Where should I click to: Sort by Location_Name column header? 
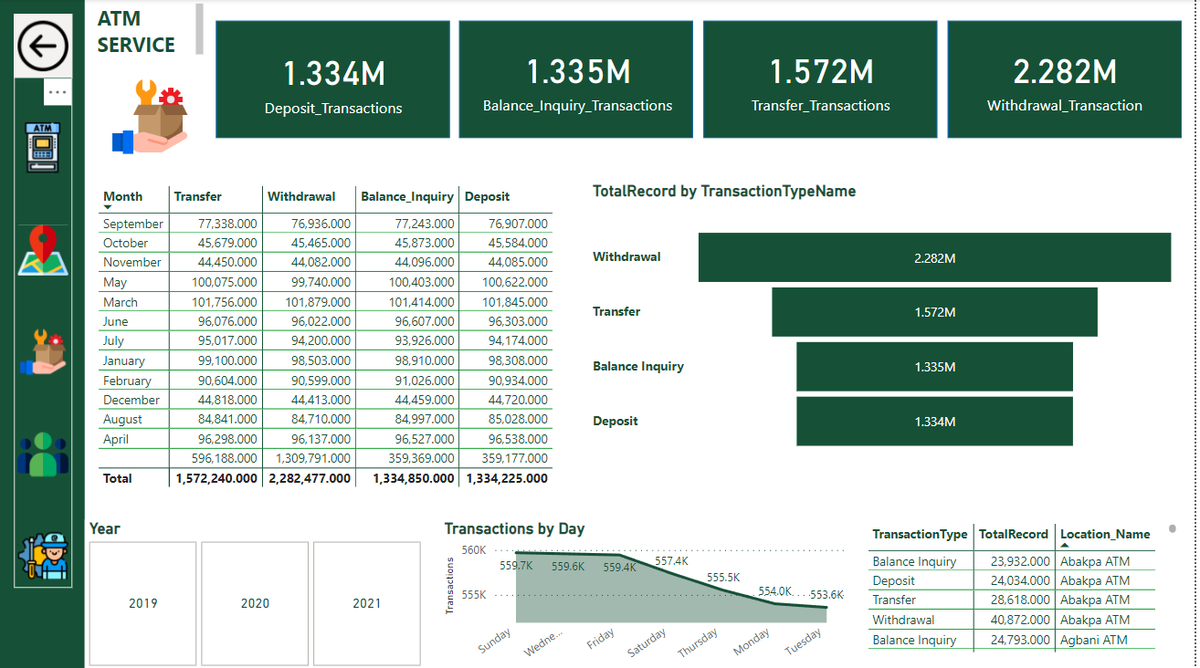click(1105, 534)
